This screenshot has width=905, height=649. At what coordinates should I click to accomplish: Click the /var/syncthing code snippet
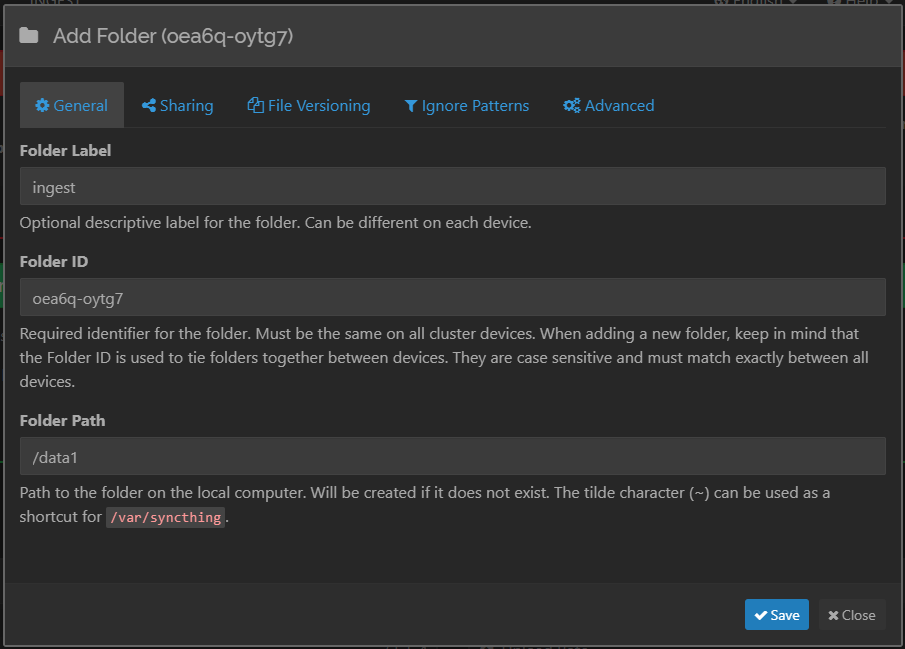click(165, 517)
